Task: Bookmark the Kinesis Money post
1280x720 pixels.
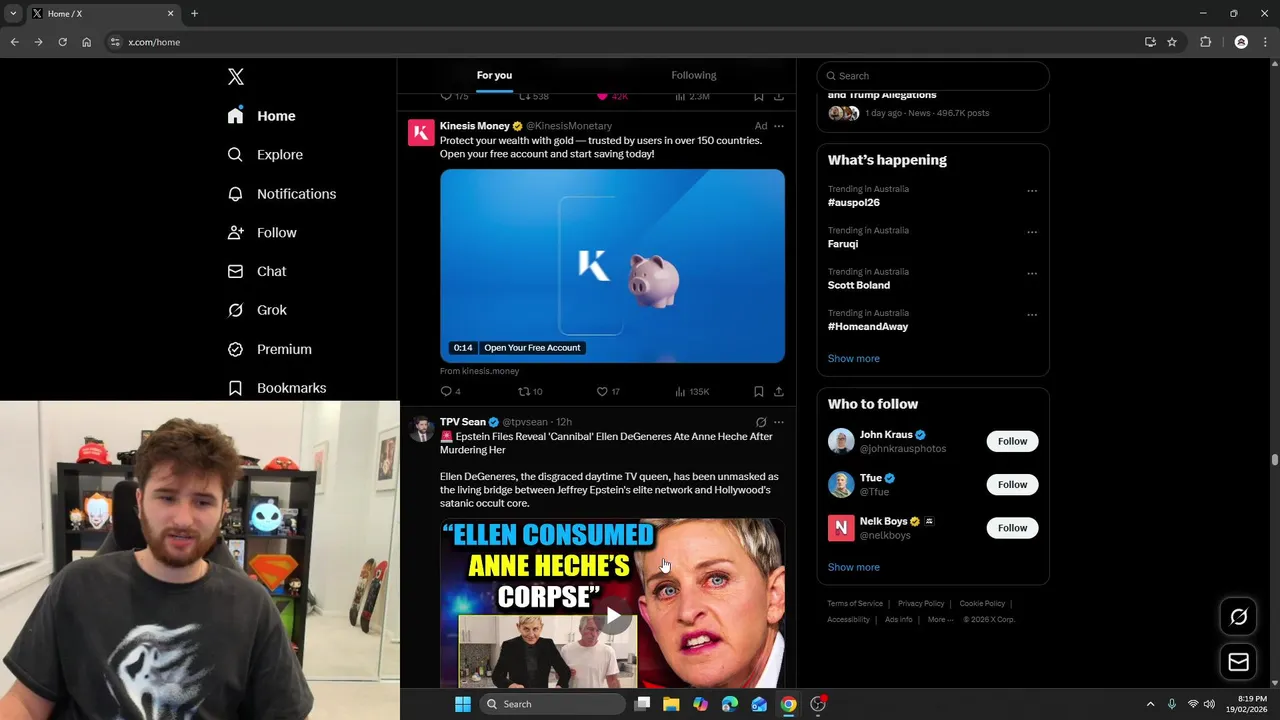Action: coord(759,392)
